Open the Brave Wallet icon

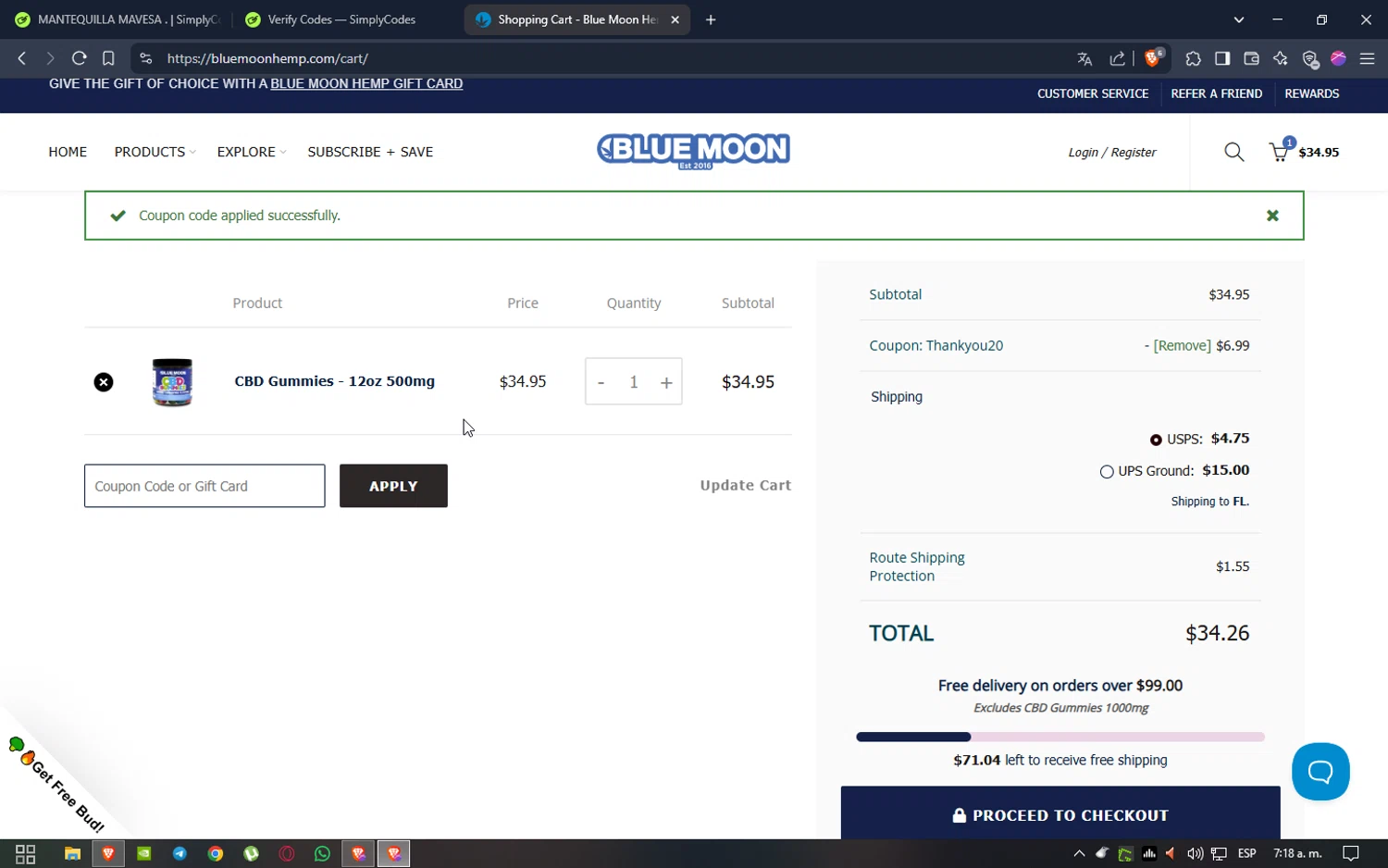pyautogui.click(x=1251, y=58)
